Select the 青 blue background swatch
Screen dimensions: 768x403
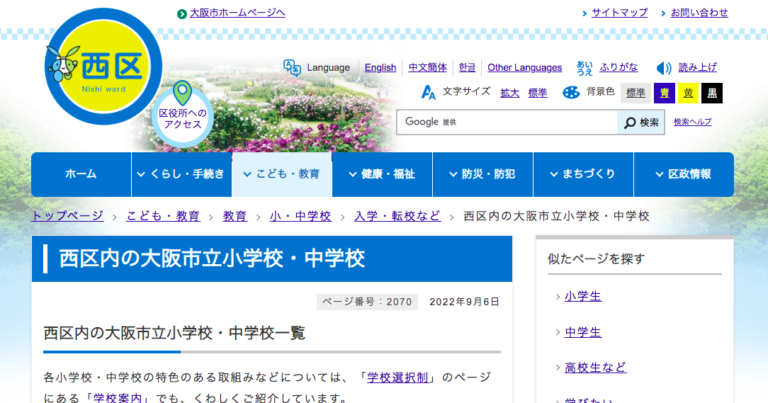coord(664,93)
